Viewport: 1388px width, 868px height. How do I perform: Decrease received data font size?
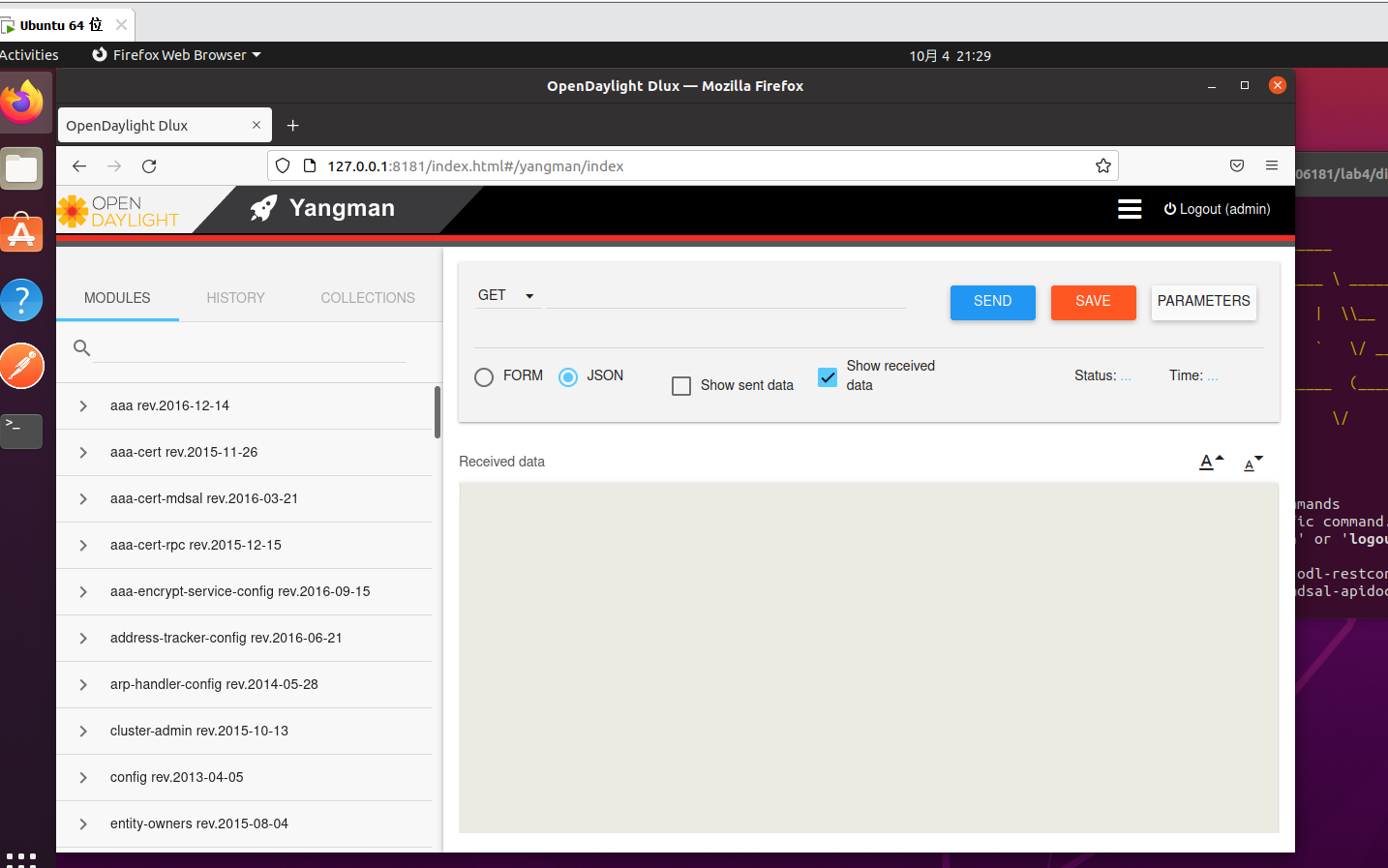[x=1253, y=463]
